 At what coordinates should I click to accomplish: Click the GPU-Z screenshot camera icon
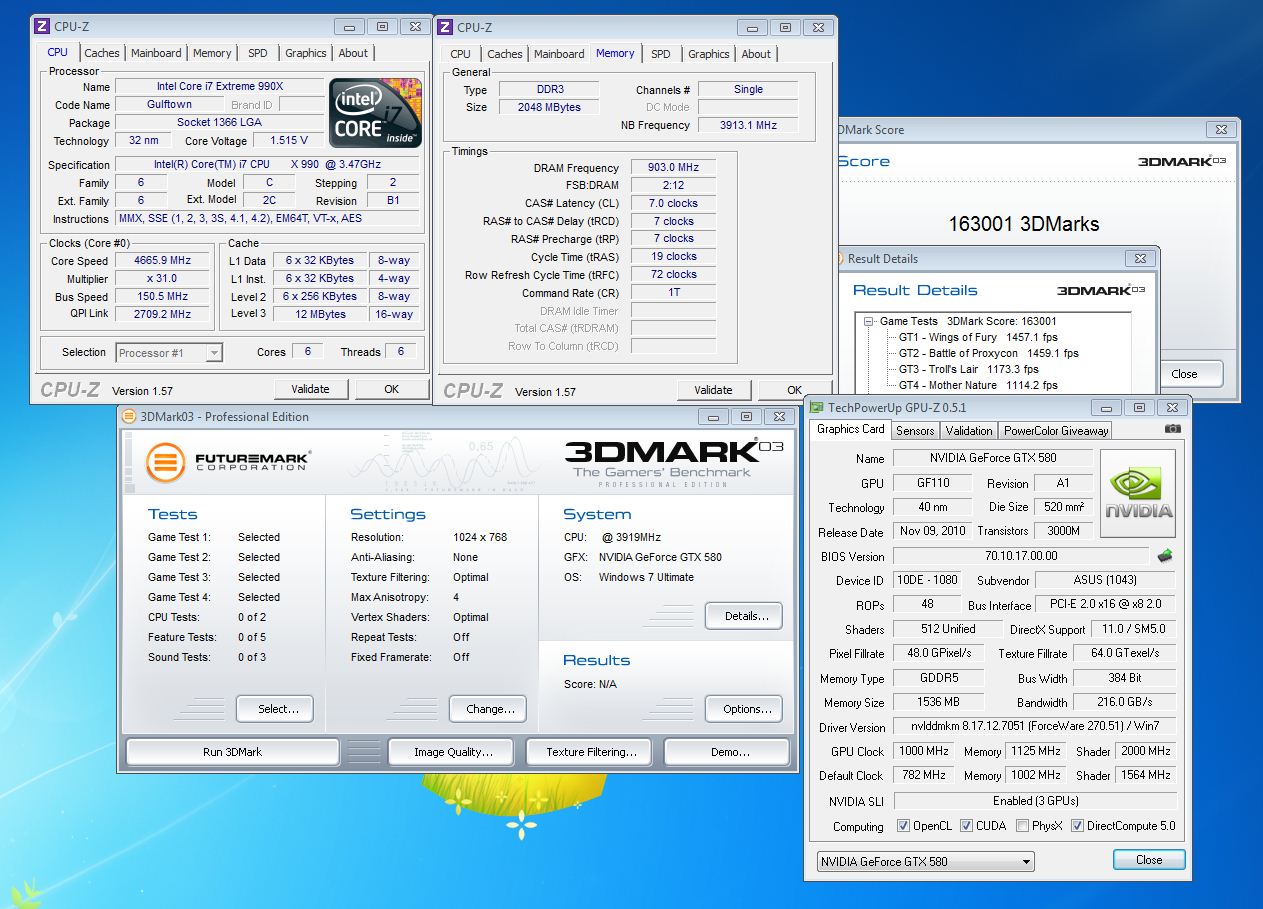1173,429
